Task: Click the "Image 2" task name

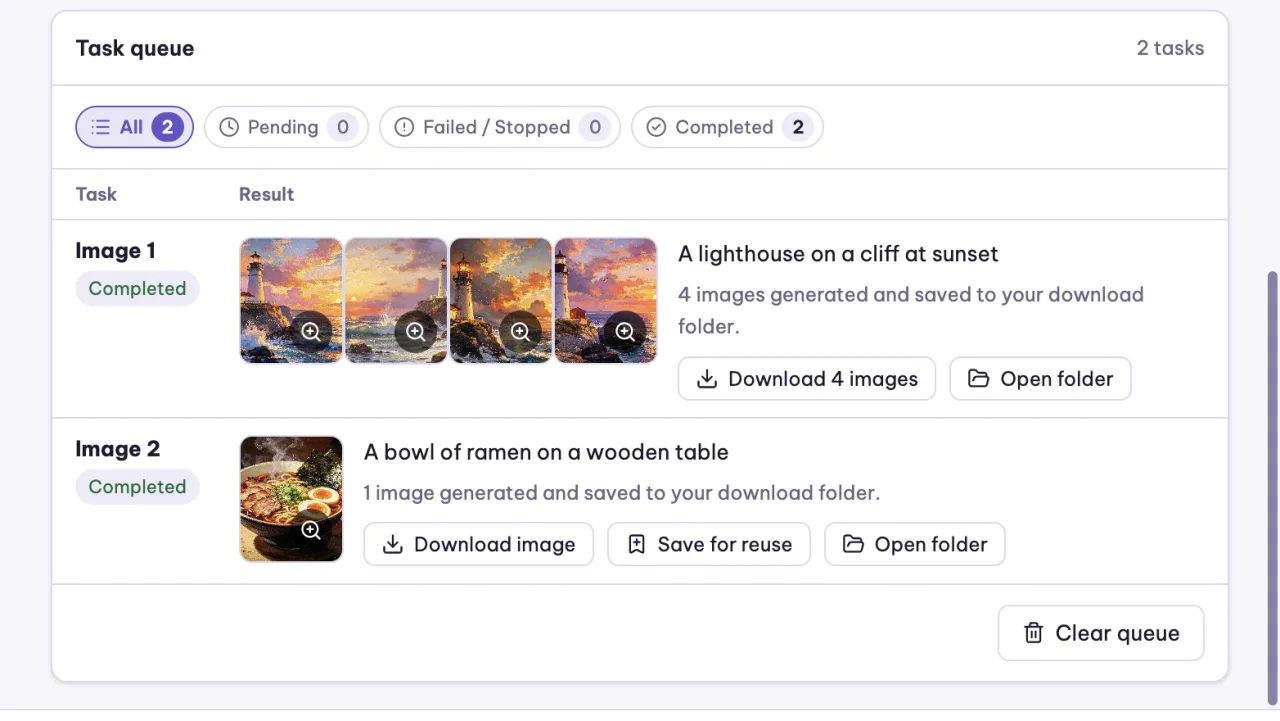Action: [117, 449]
